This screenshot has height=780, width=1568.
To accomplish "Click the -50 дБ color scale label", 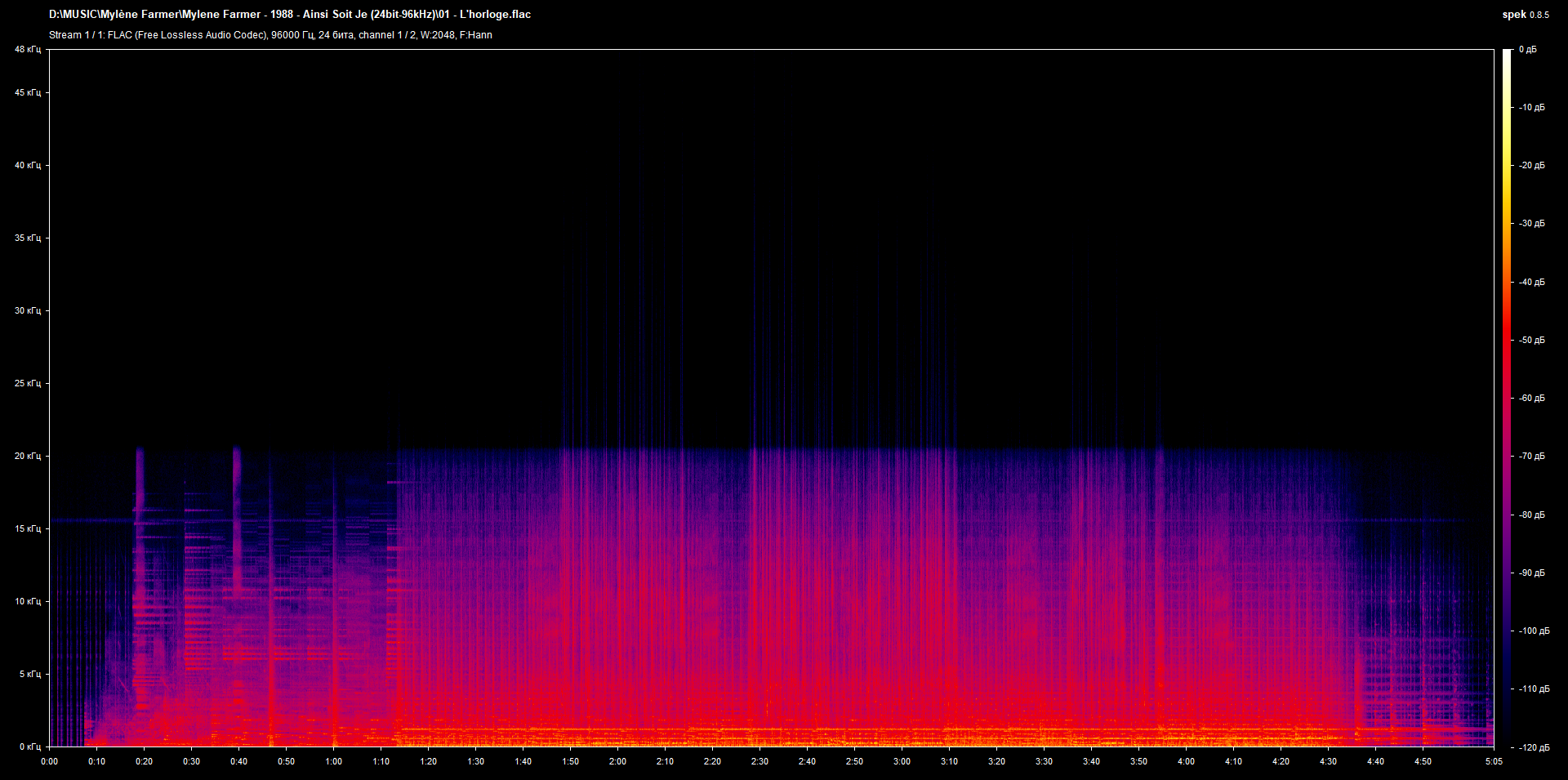I will coord(1532,340).
